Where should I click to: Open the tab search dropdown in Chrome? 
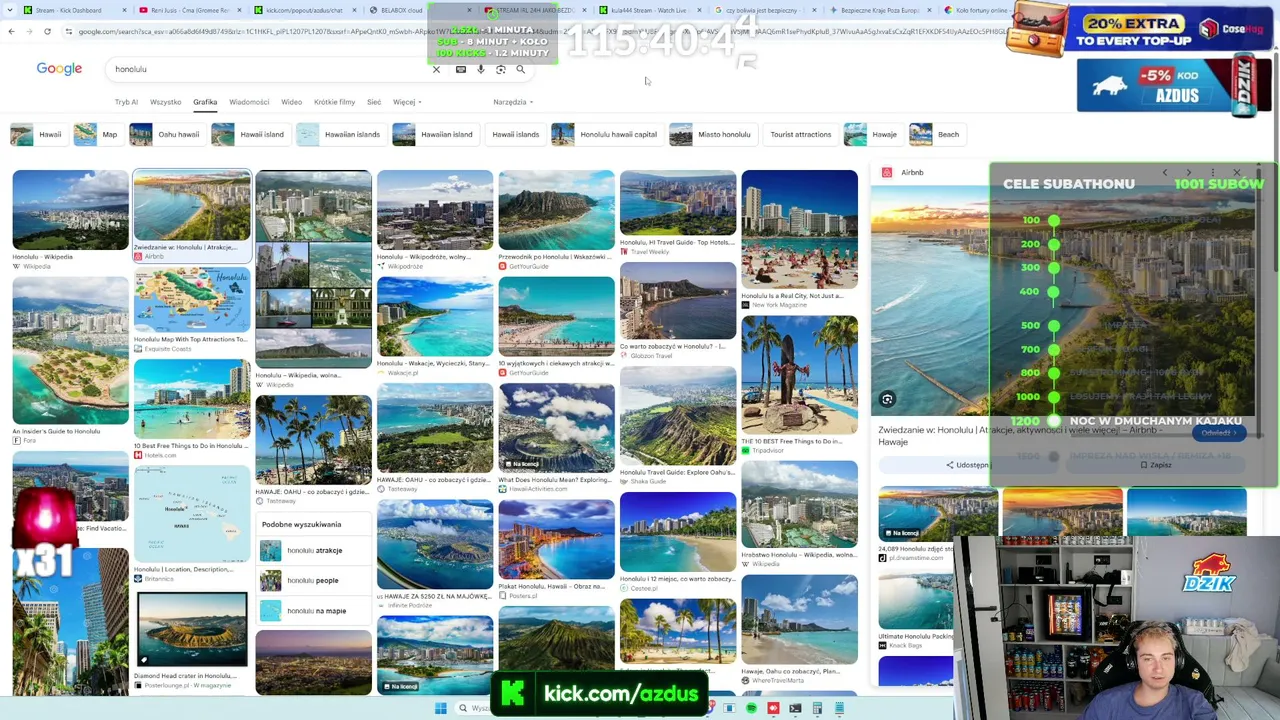point(11,10)
